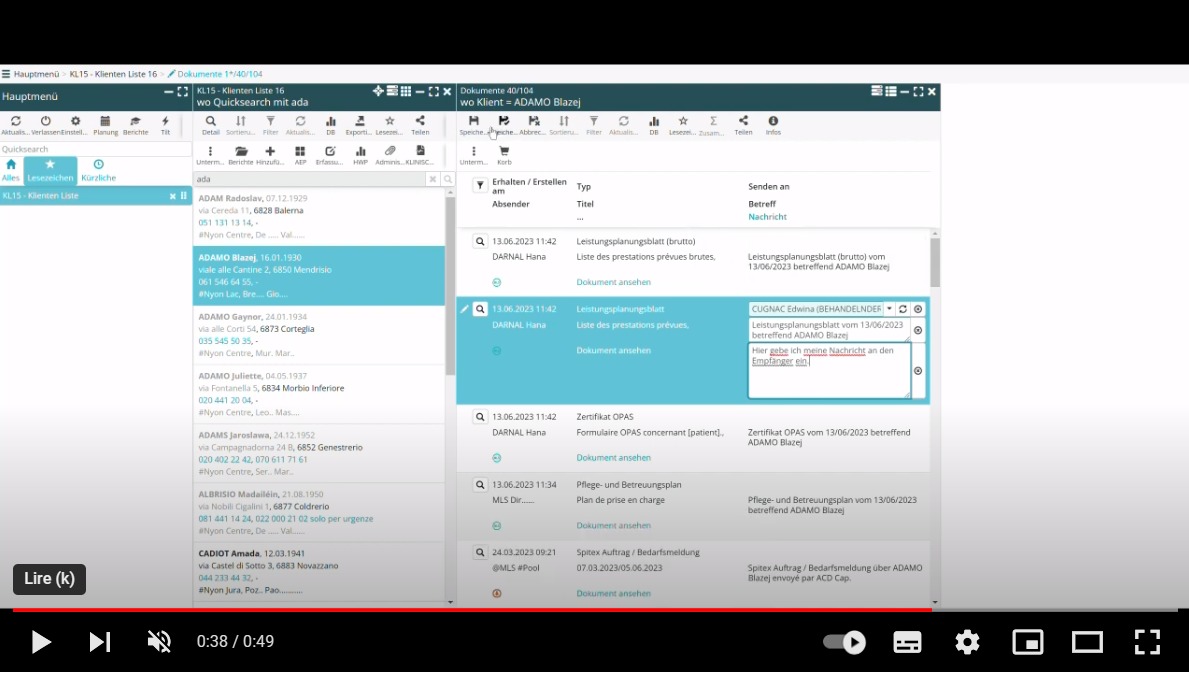Open the AEP grid icon
The width and height of the screenshot is (1189, 673).
click(x=300, y=152)
